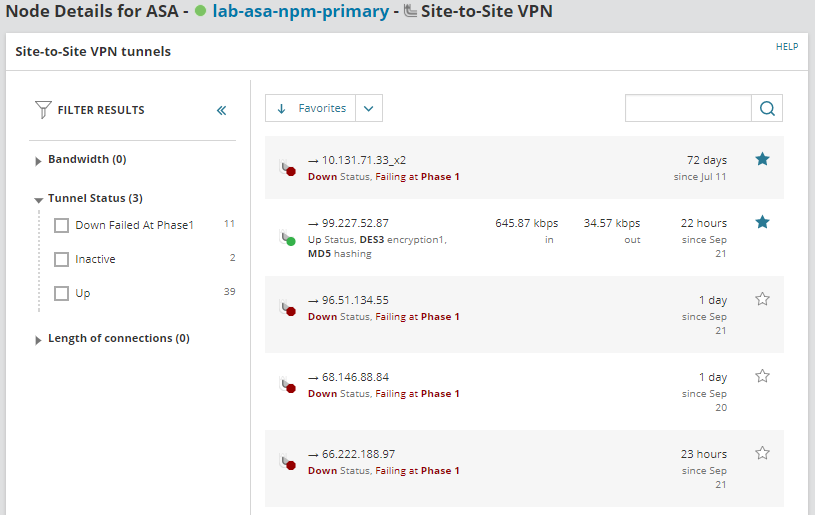
Task: Toggle Favorites sort direction
Action: (x=281, y=108)
